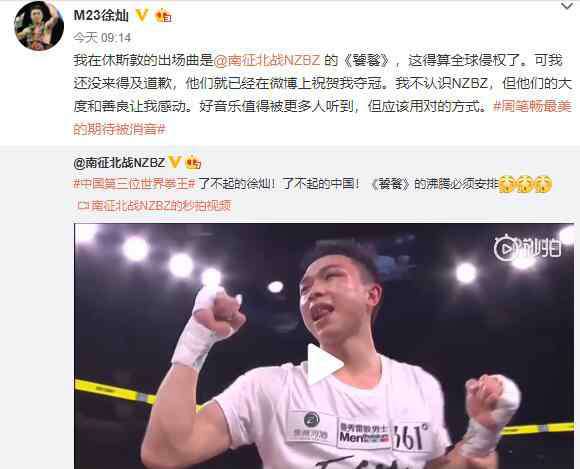Click the 秒拍 watermark logo on the video

coord(527,247)
